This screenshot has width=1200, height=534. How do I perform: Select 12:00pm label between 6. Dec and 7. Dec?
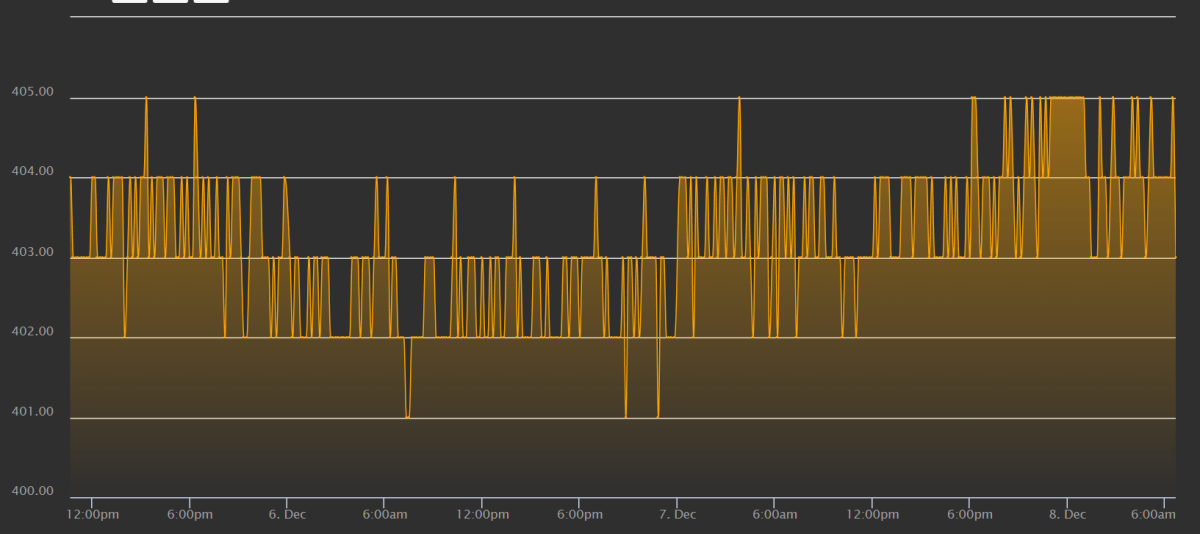482,515
